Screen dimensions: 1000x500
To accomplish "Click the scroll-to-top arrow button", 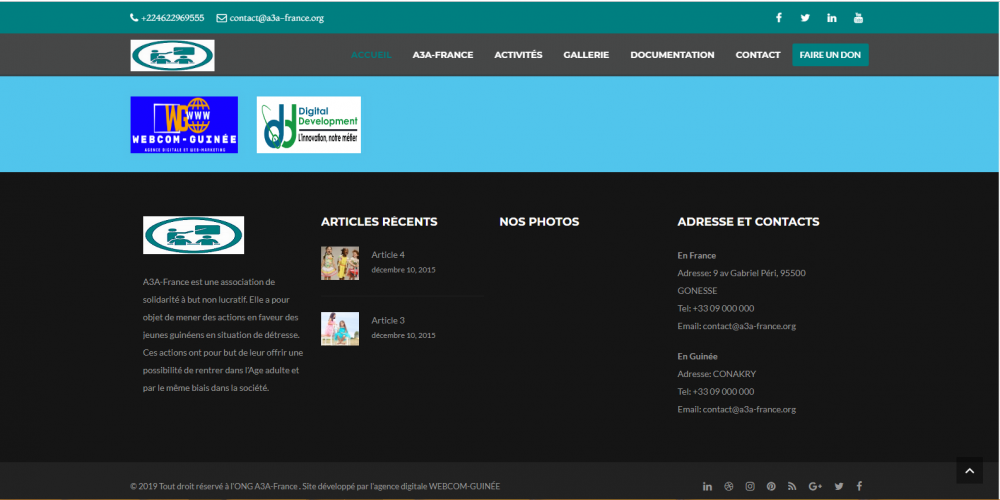I will click(x=969, y=471).
